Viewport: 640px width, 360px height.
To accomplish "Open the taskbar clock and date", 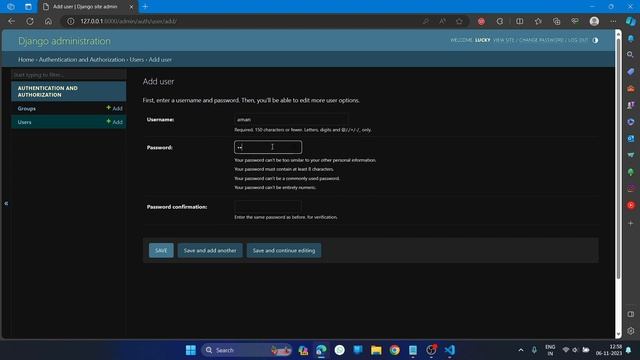I will (609, 350).
